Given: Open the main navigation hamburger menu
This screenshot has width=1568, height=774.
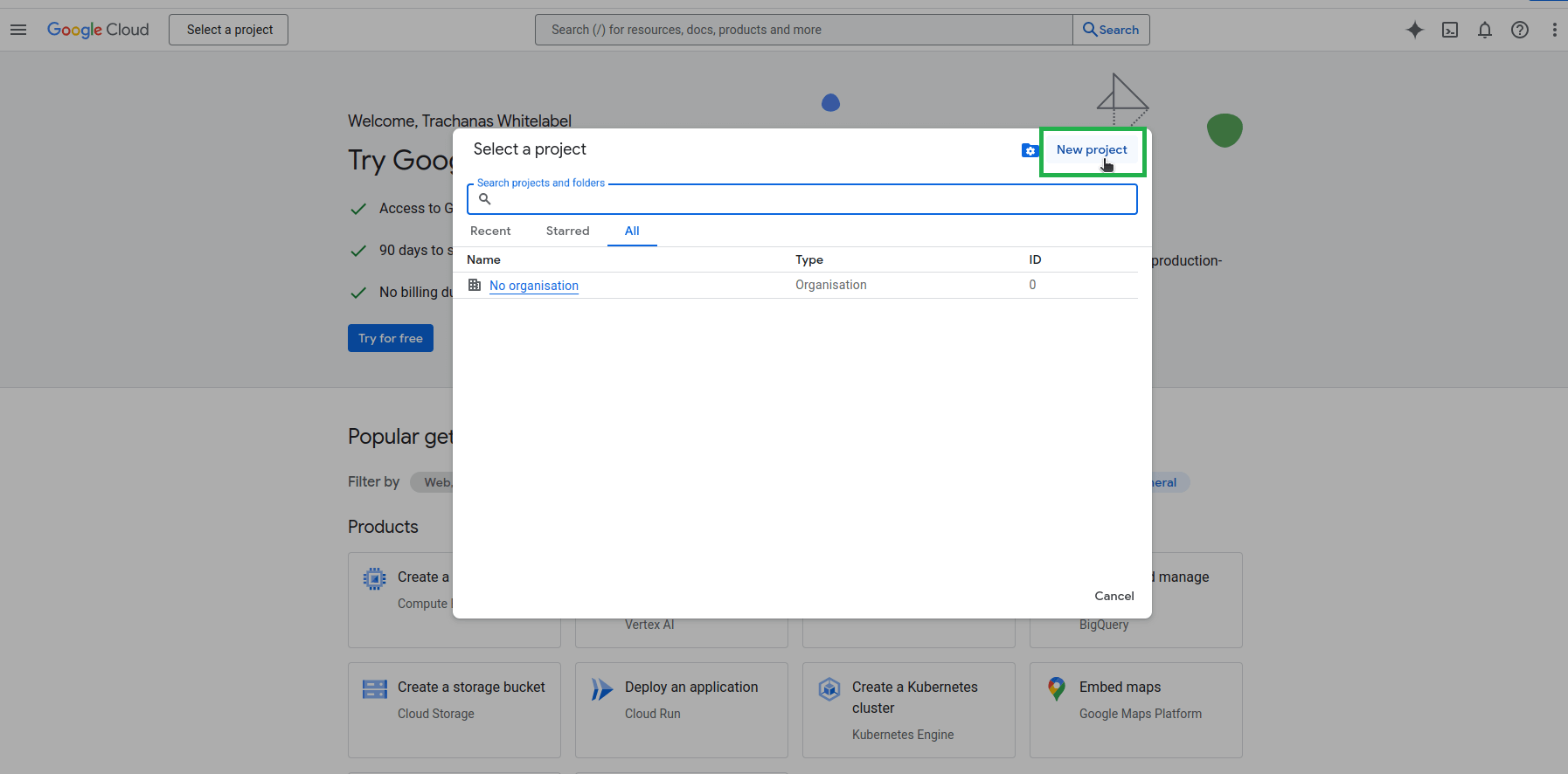Looking at the screenshot, I should click(x=18, y=30).
